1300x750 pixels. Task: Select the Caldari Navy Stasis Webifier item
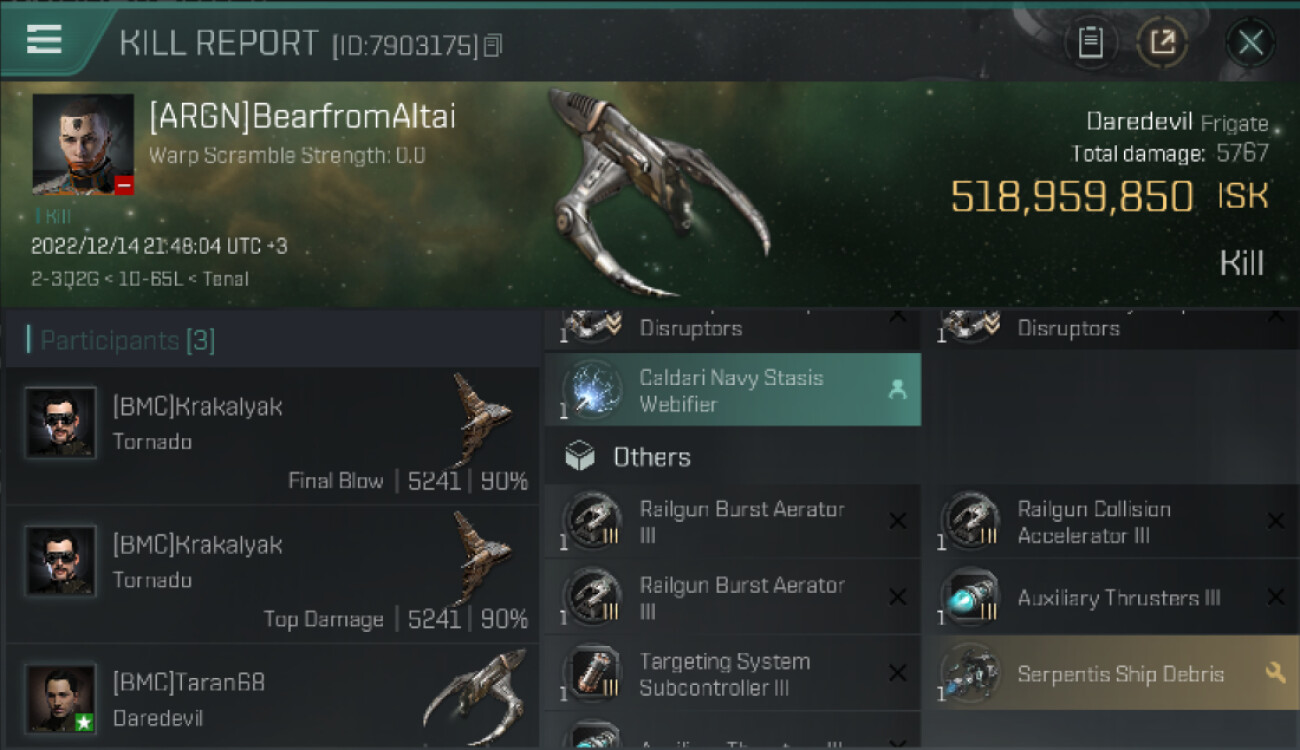(x=731, y=390)
